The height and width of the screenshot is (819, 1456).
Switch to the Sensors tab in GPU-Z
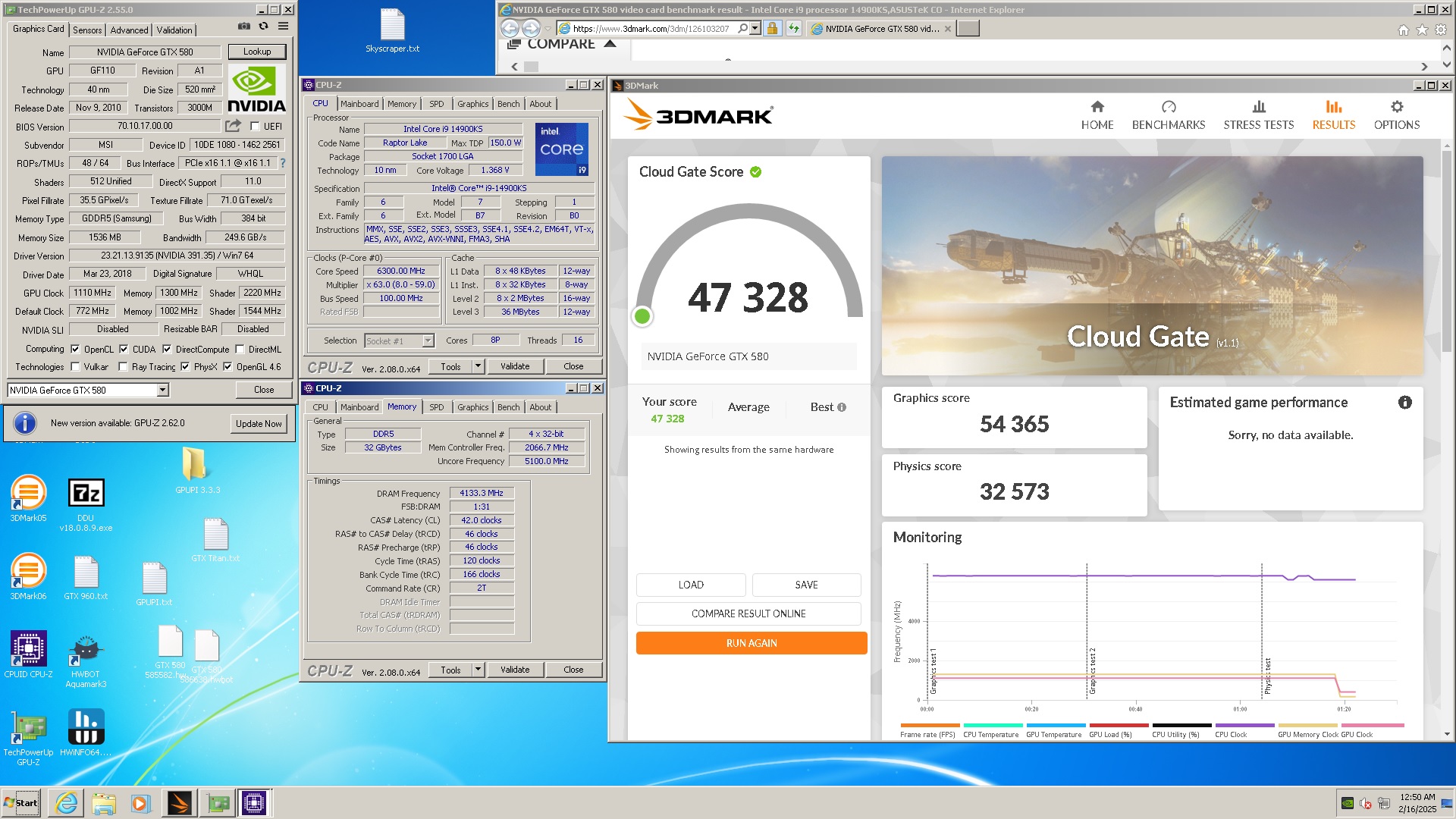(x=87, y=30)
